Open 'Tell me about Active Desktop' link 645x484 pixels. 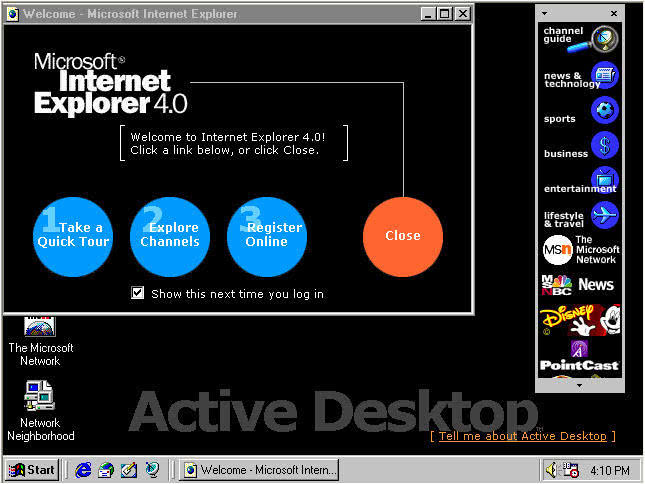coord(522,436)
